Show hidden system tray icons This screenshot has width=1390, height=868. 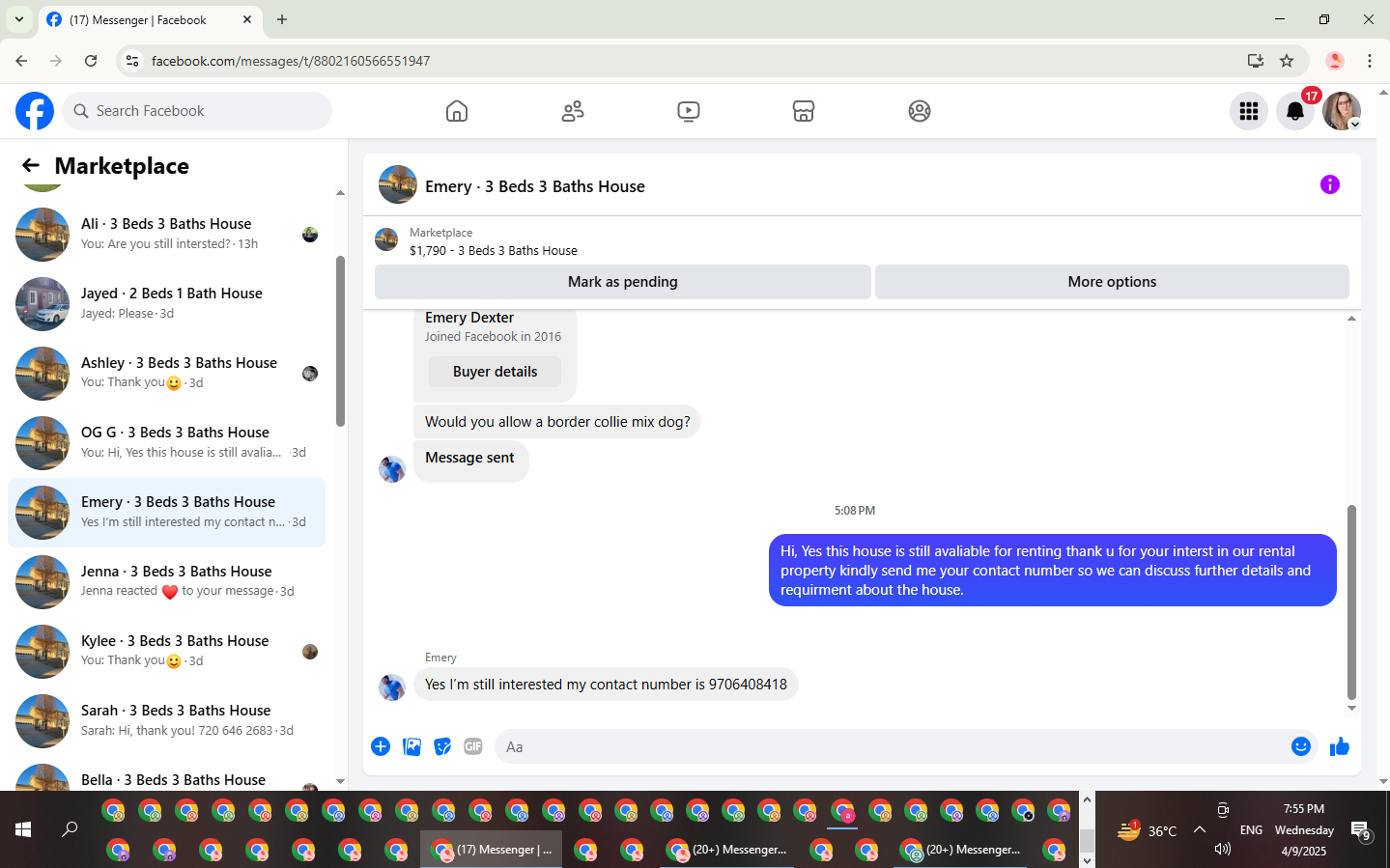pos(1200,829)
